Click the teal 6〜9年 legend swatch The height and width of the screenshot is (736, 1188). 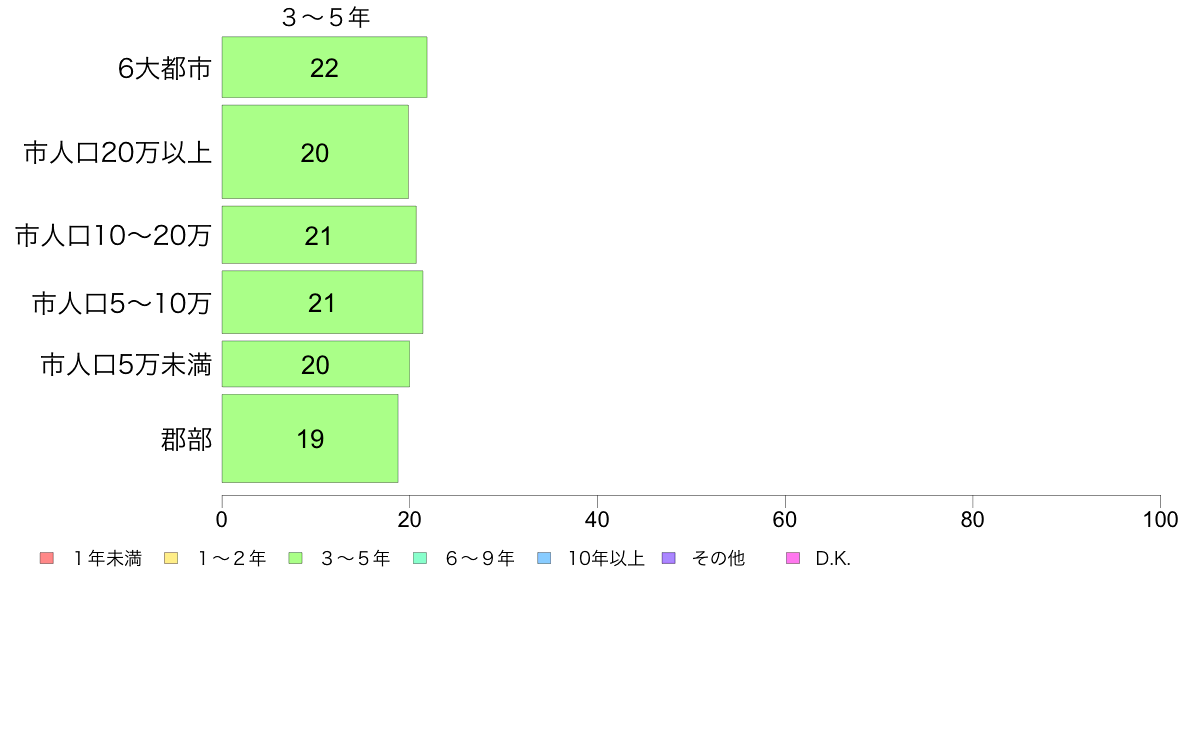coord(420,559)
